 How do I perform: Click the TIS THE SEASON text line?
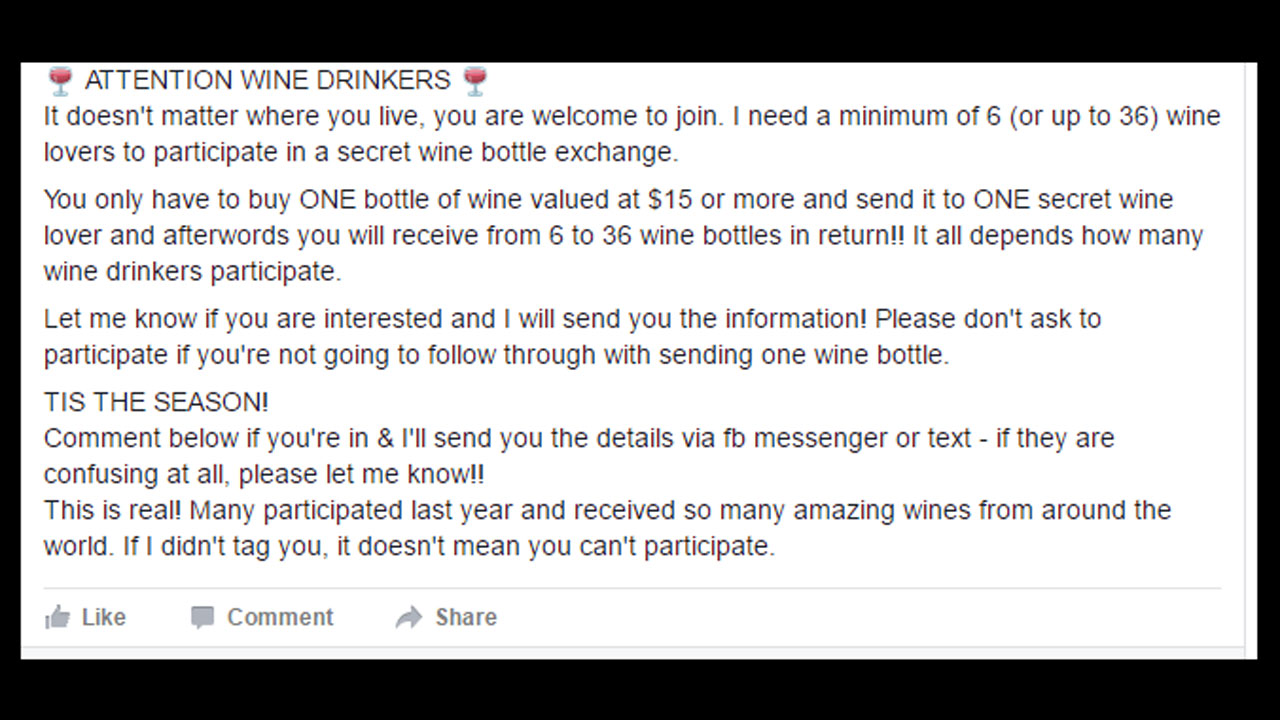point(156,401)
